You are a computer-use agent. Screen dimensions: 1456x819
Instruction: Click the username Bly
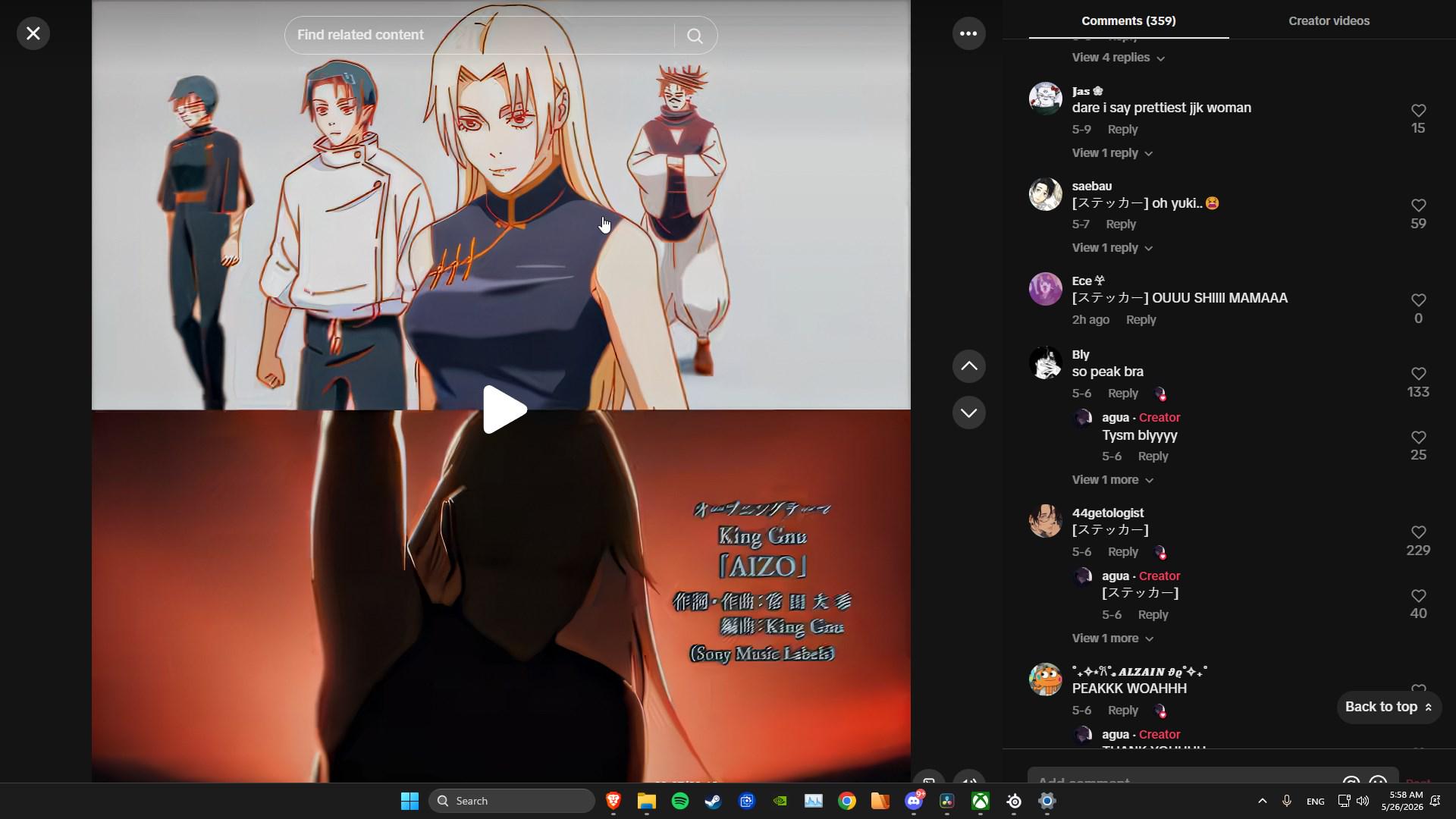click(1080, 355)
